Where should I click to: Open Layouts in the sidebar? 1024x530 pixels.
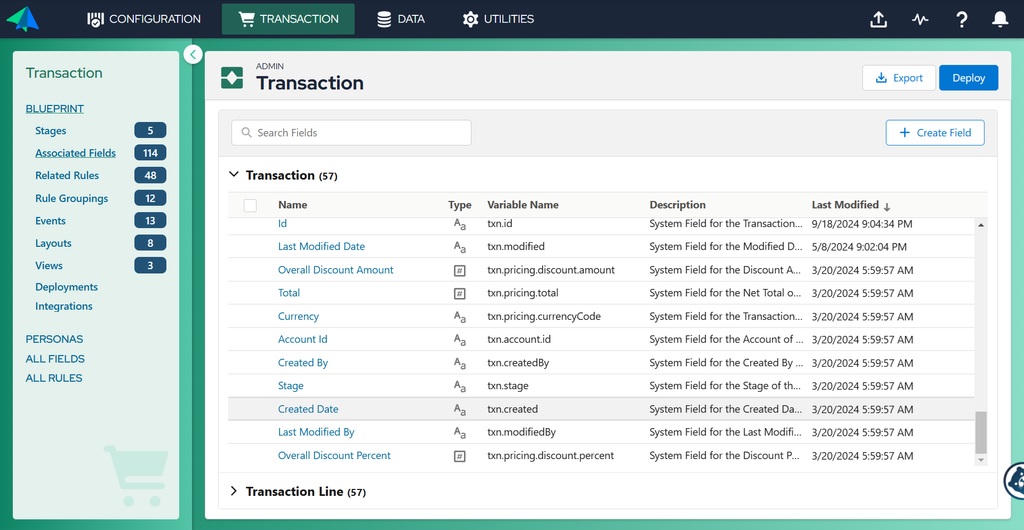click(x=54, y=243)
